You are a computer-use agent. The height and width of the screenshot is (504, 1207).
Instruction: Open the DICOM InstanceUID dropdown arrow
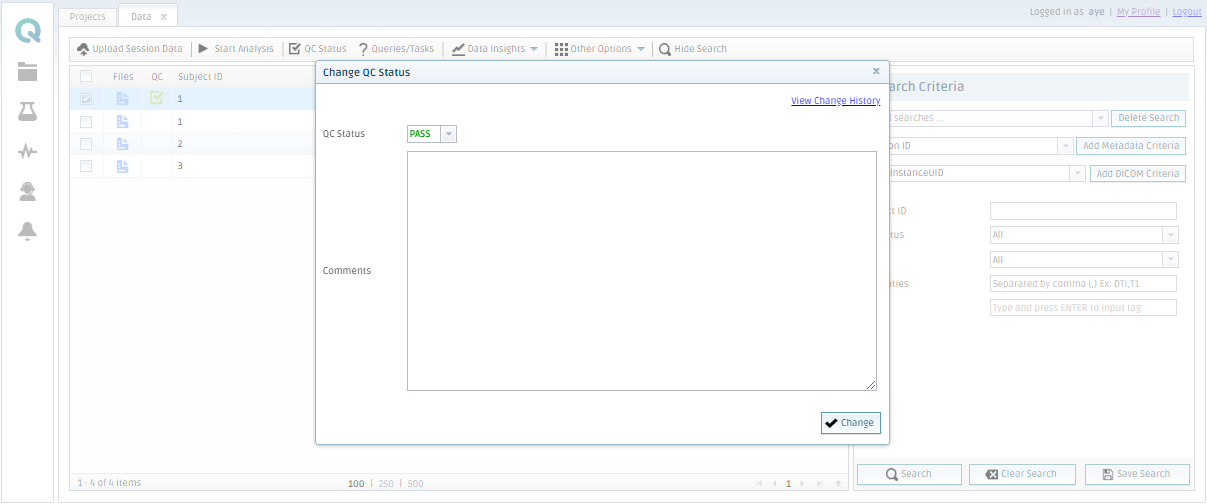[1078, 174]
